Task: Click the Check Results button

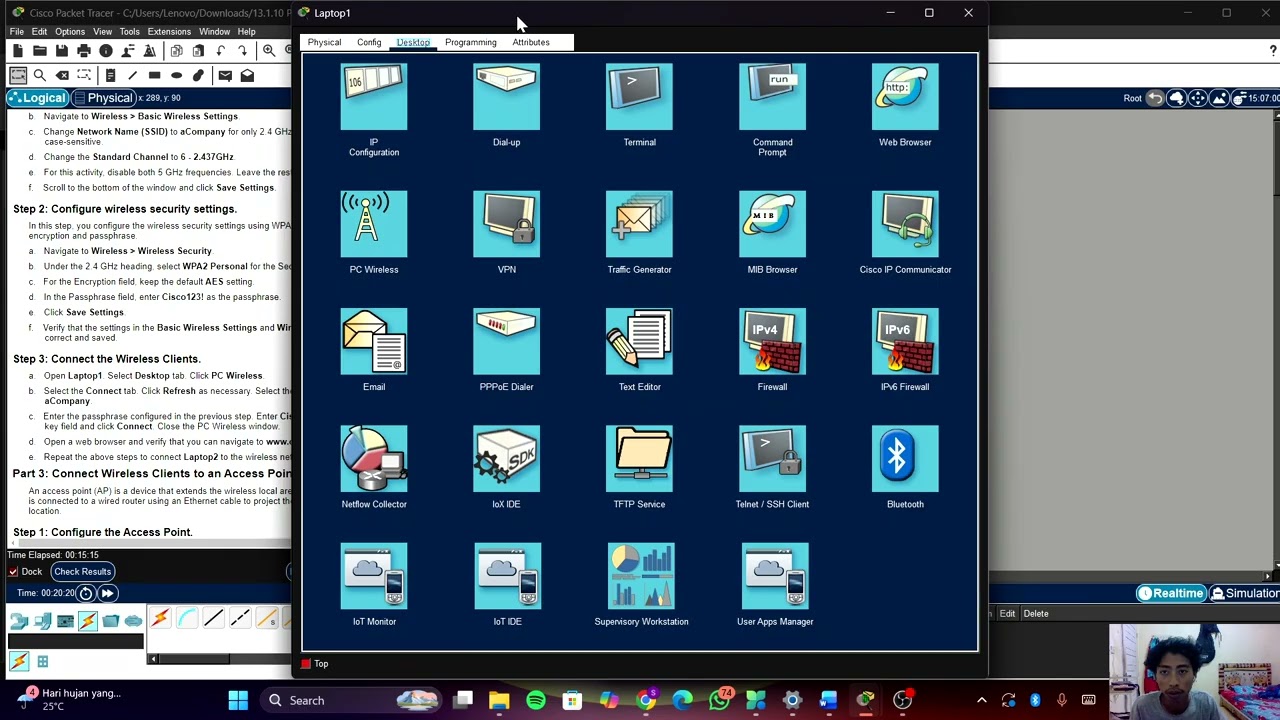Action: pos(82,572)
